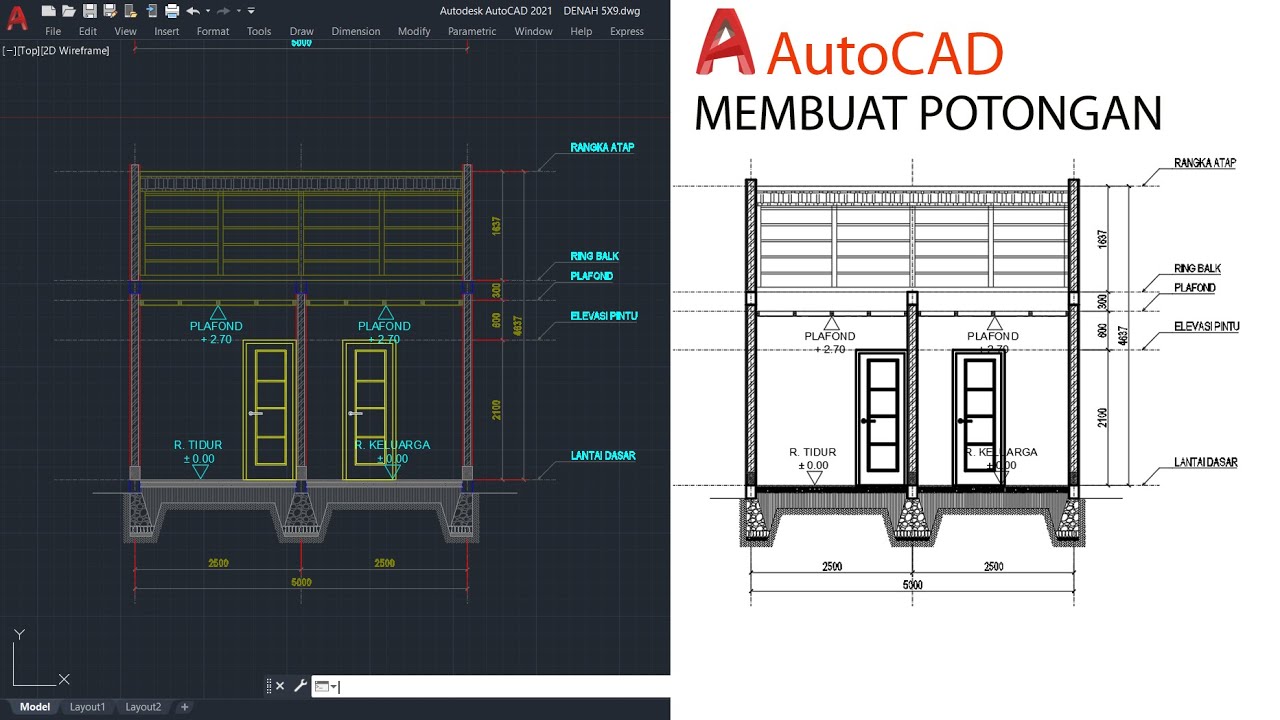Click black LANTAI DASAR label in white panel

1206,463
